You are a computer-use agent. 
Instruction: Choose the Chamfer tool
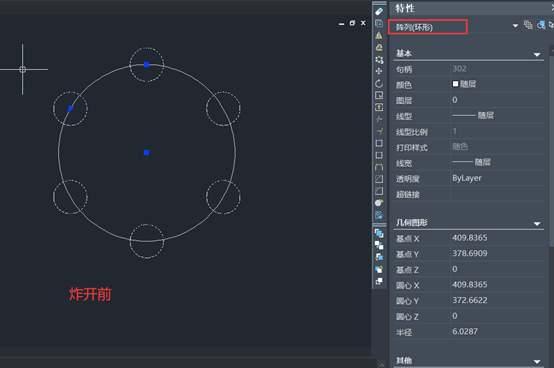[x=379, y=179]
